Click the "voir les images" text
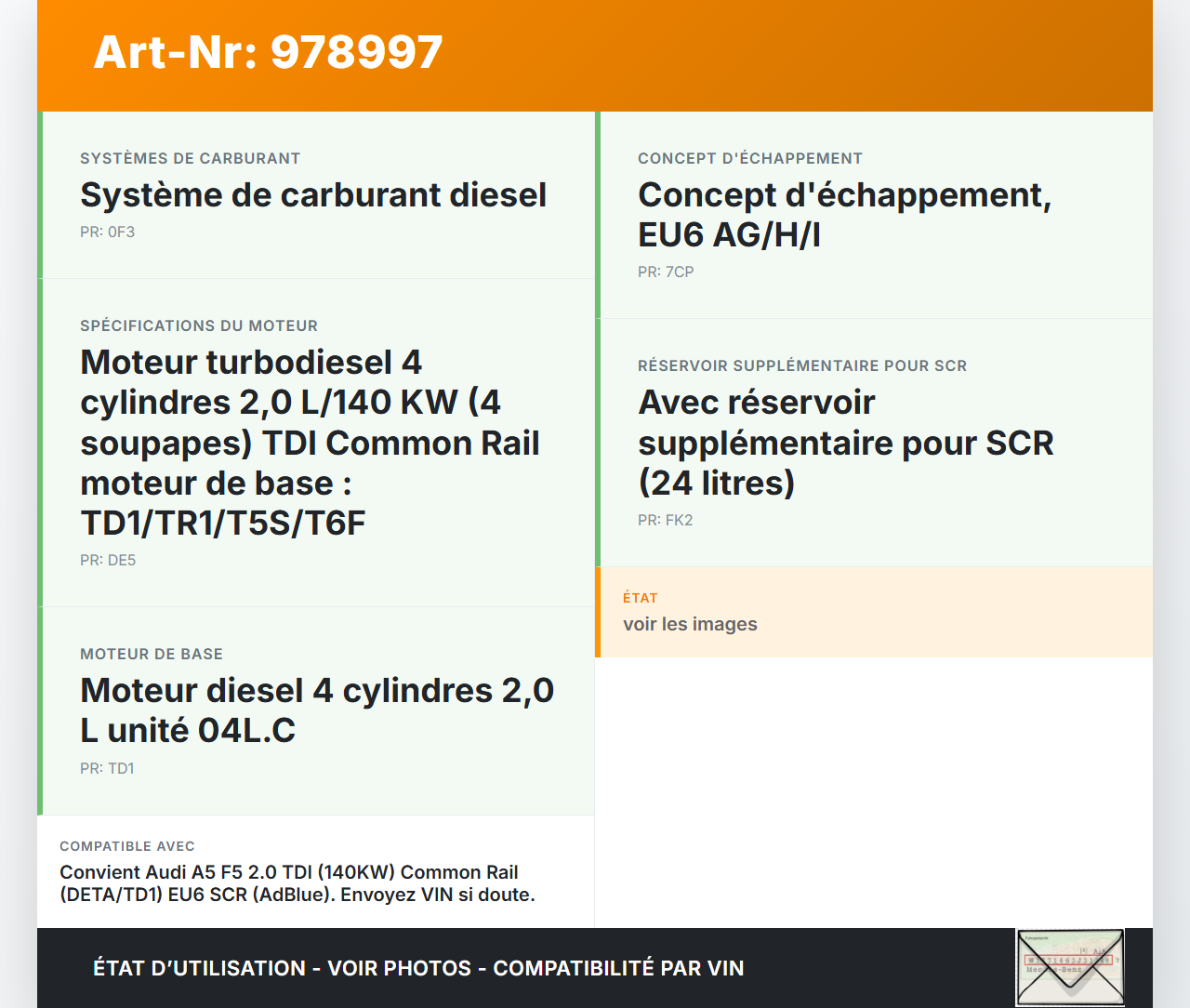This screenshot has width=1190, height=1008. (x=690, y=625)
